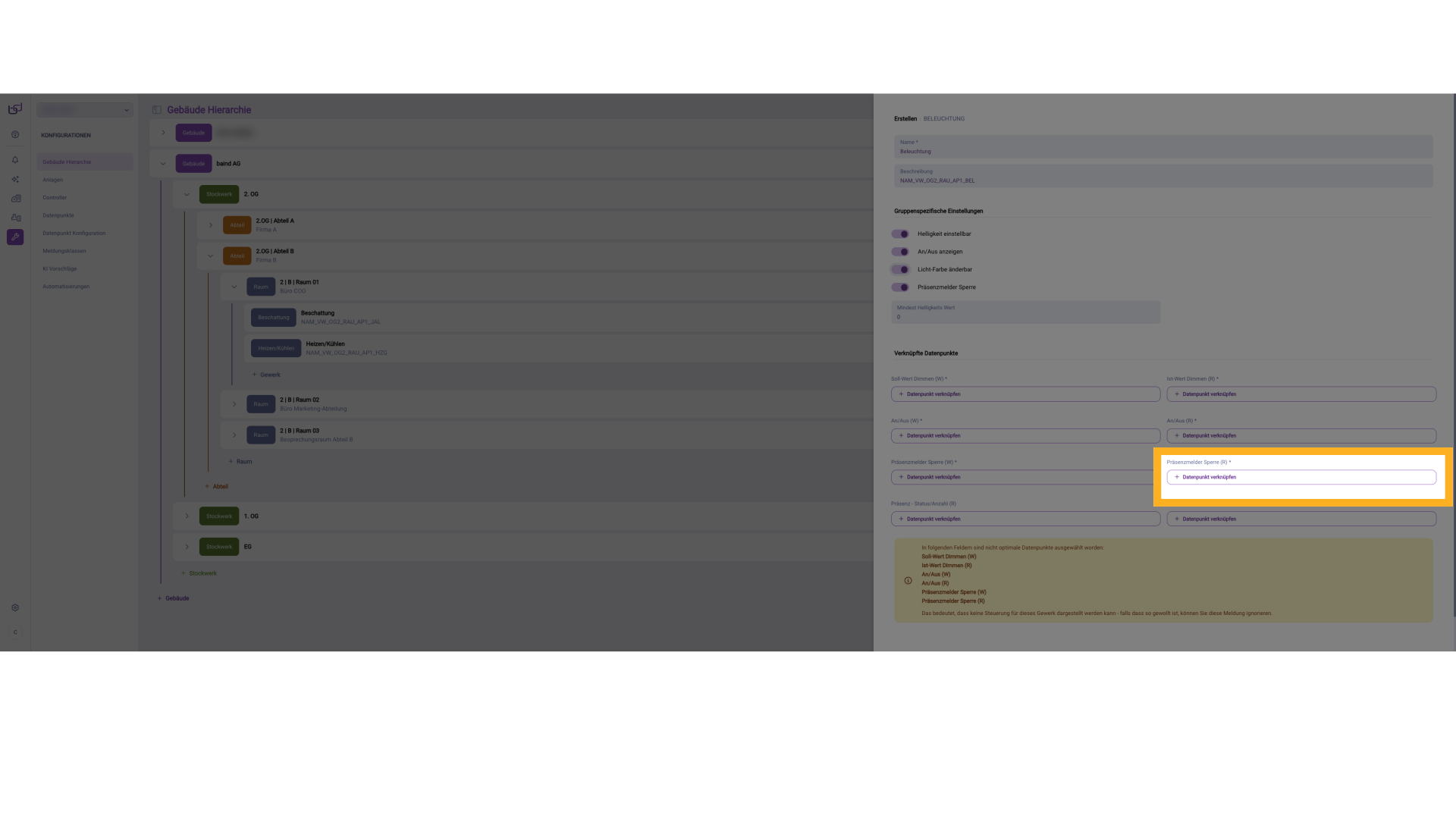Select the wrench configuration icon
The image size is (1456, 819).
(x=15, y=237)
